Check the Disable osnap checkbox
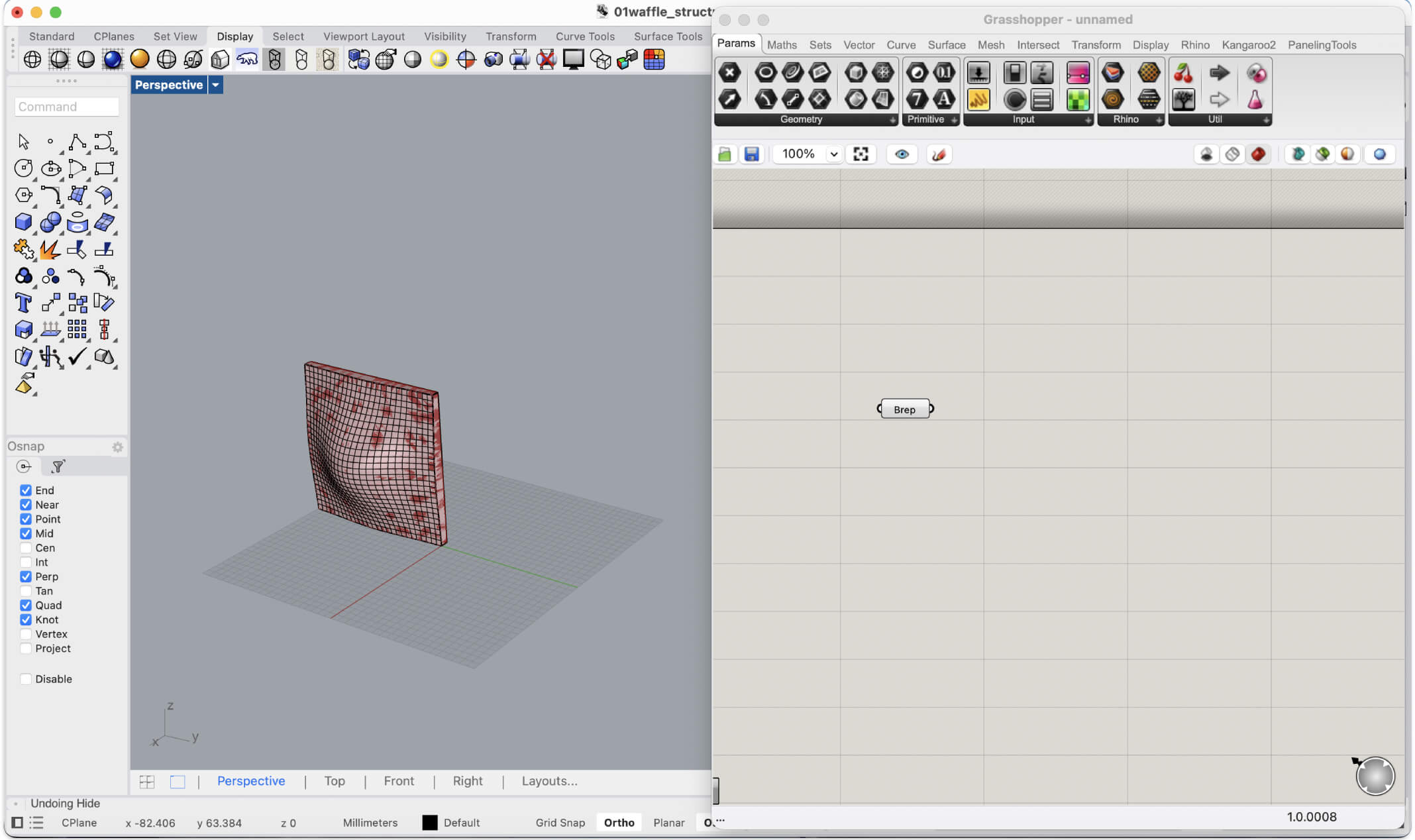The height and width of the screenshot is (840, 1415). click(26, 679)
